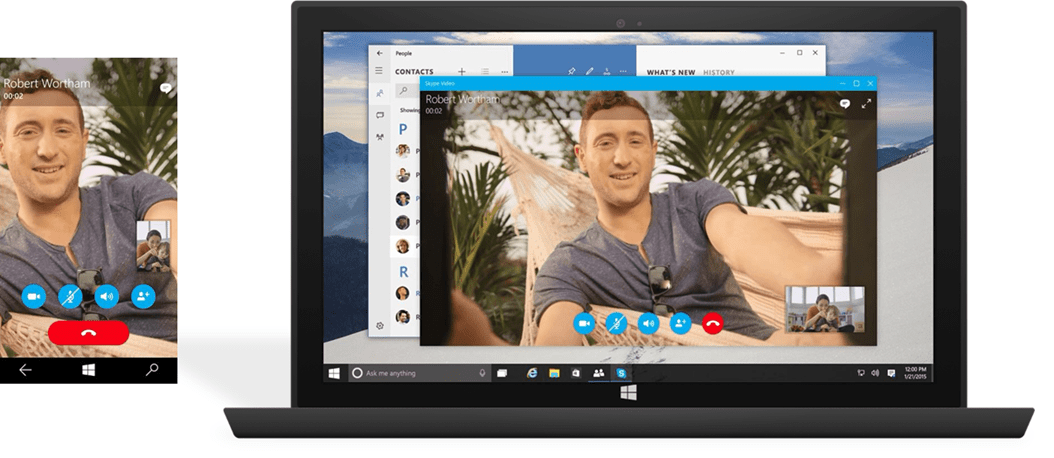Click self-view thumbnail in laptop Skype call
This screenshot has height=458, width=1054.
coord(824,309)
